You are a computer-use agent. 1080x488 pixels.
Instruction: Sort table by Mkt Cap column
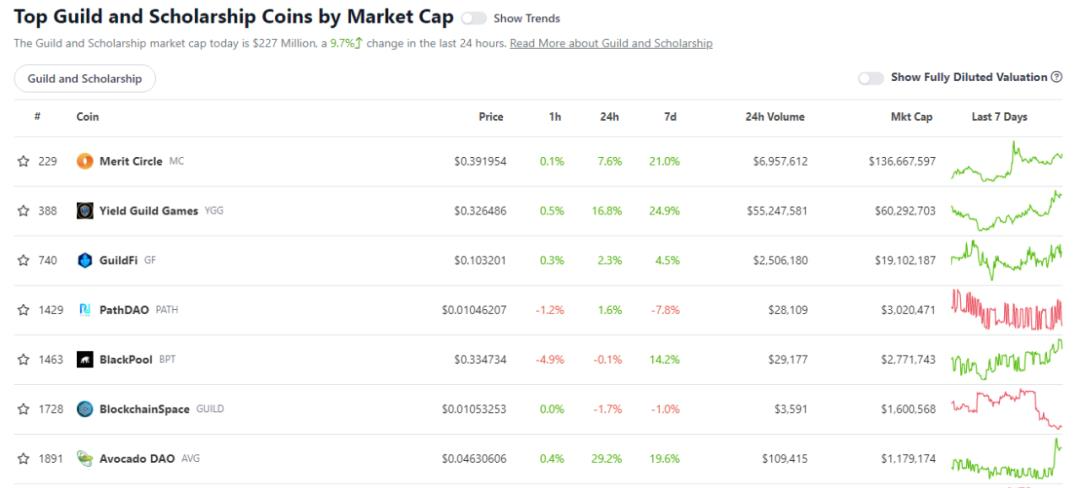click(911, 117)
